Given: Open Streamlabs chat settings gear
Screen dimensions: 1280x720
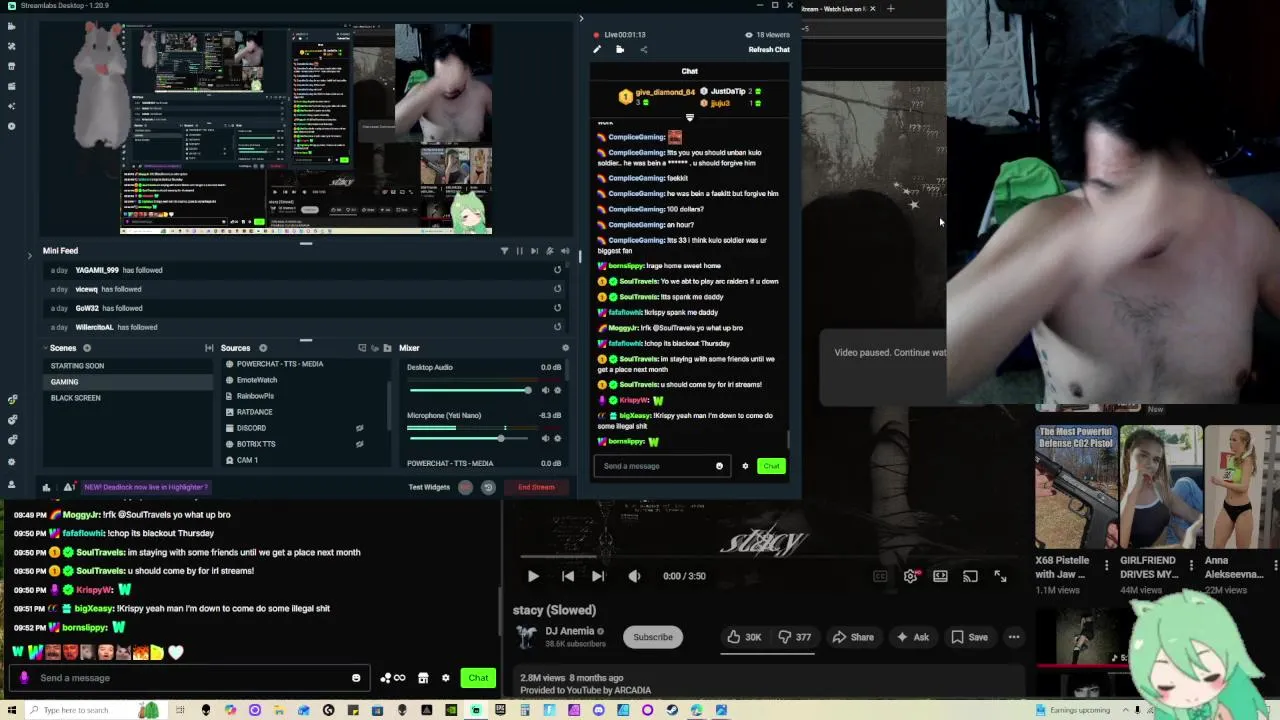Looking at the screenshot, I should click(745, 466).
